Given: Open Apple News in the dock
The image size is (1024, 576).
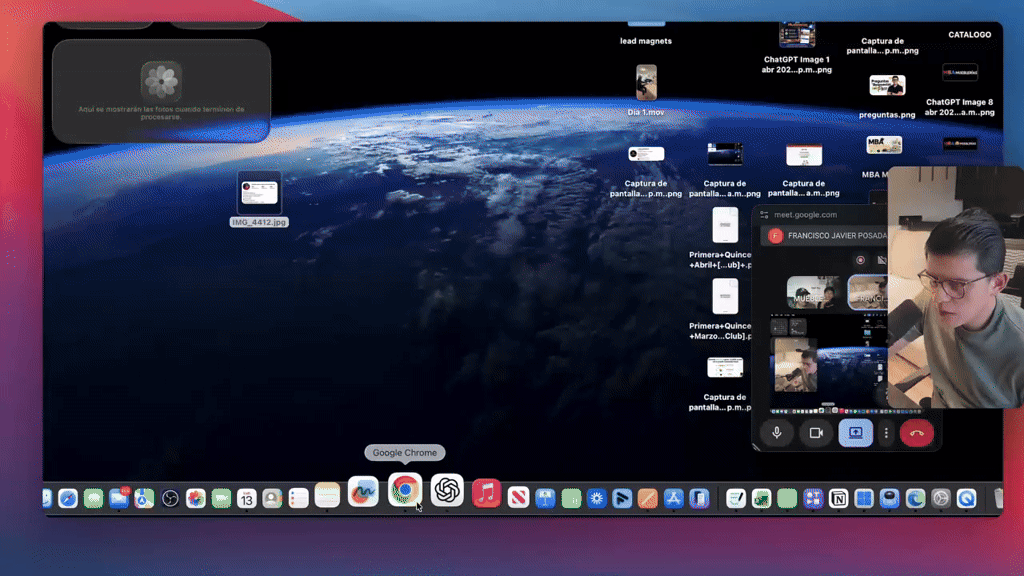Looking at the screenshot, I should pyautogui.click(x=519, y=498).
